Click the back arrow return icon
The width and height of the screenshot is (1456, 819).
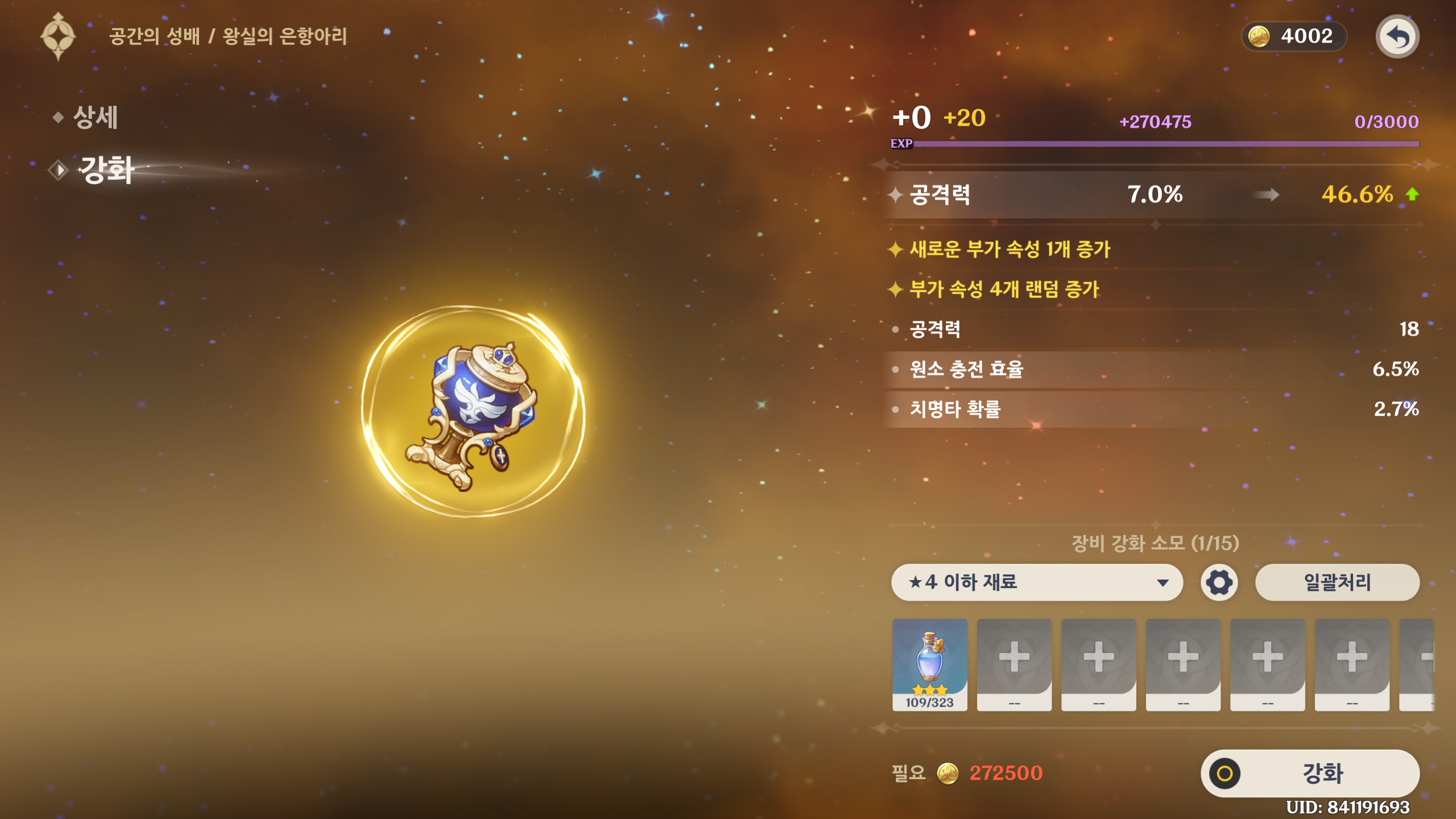(x=1397, y=36)
